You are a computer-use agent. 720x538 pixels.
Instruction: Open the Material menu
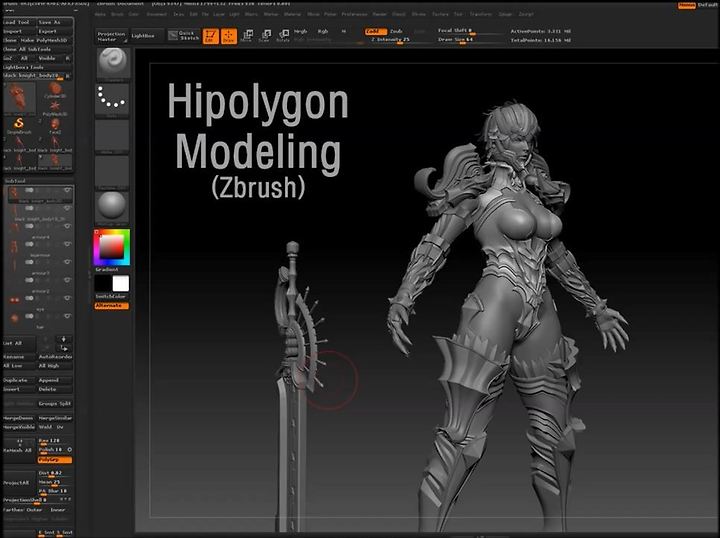pos(292,14)
